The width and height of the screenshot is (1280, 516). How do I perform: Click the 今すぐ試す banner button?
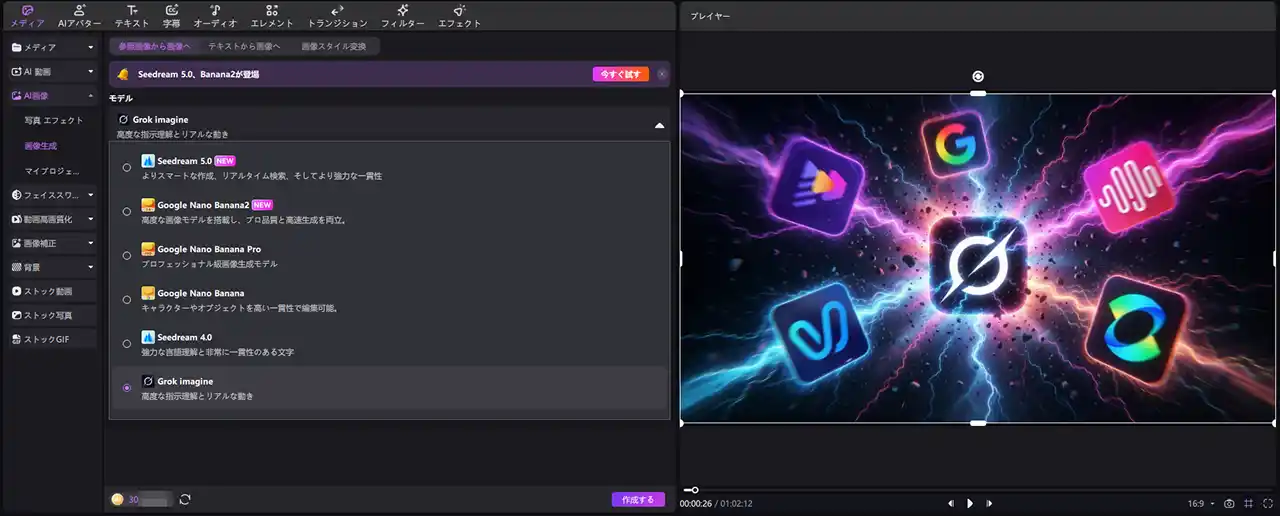(x=620, y=74)
